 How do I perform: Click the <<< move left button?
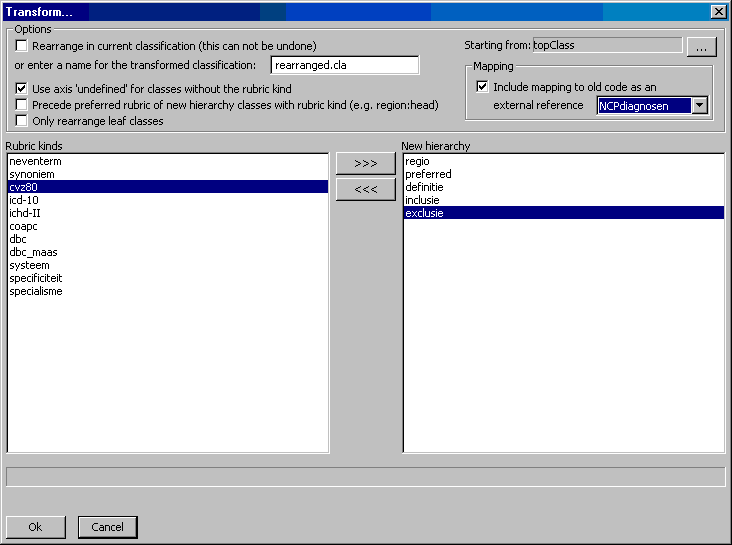[366, 190]
